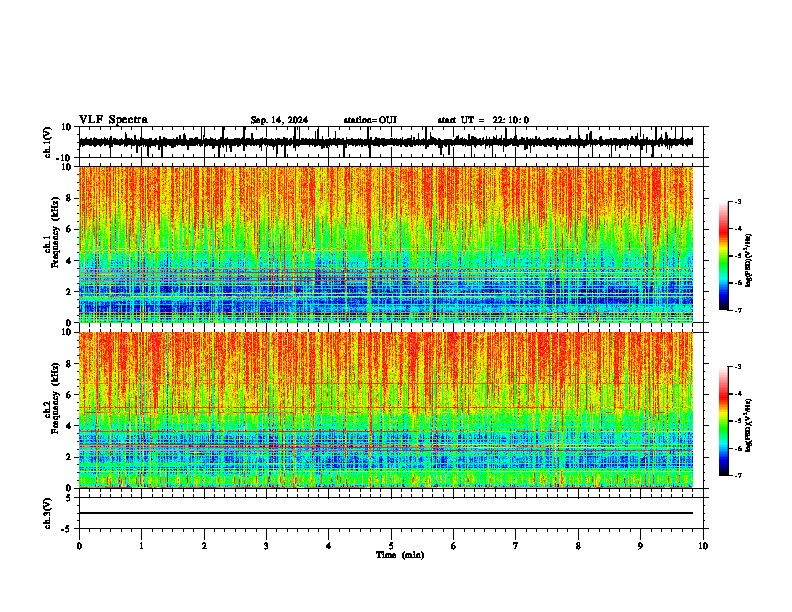
Task: Click the "6" kHz tick of ch.2 spectrogram
Action: [x=69, y=395]
